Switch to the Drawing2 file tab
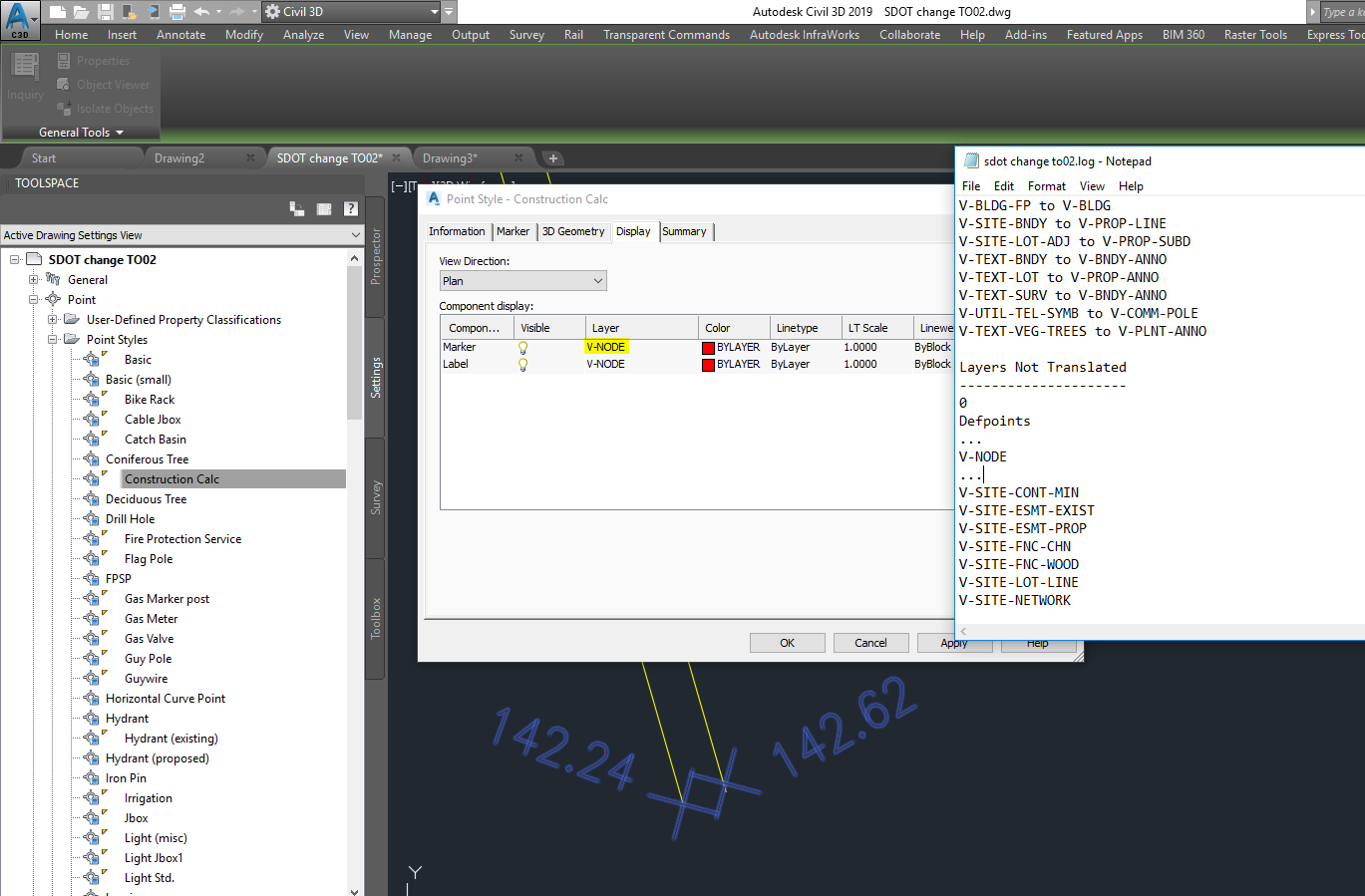 [179, 158]
